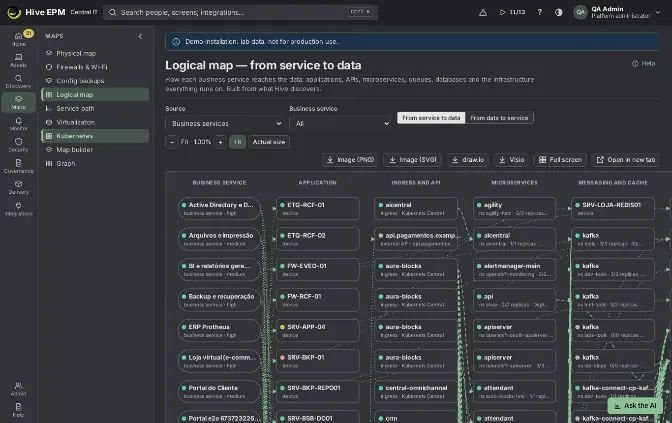The height and width of the screenshot is (423, 672).
Task: Open Map builder menu item
Action: (95, 150)
